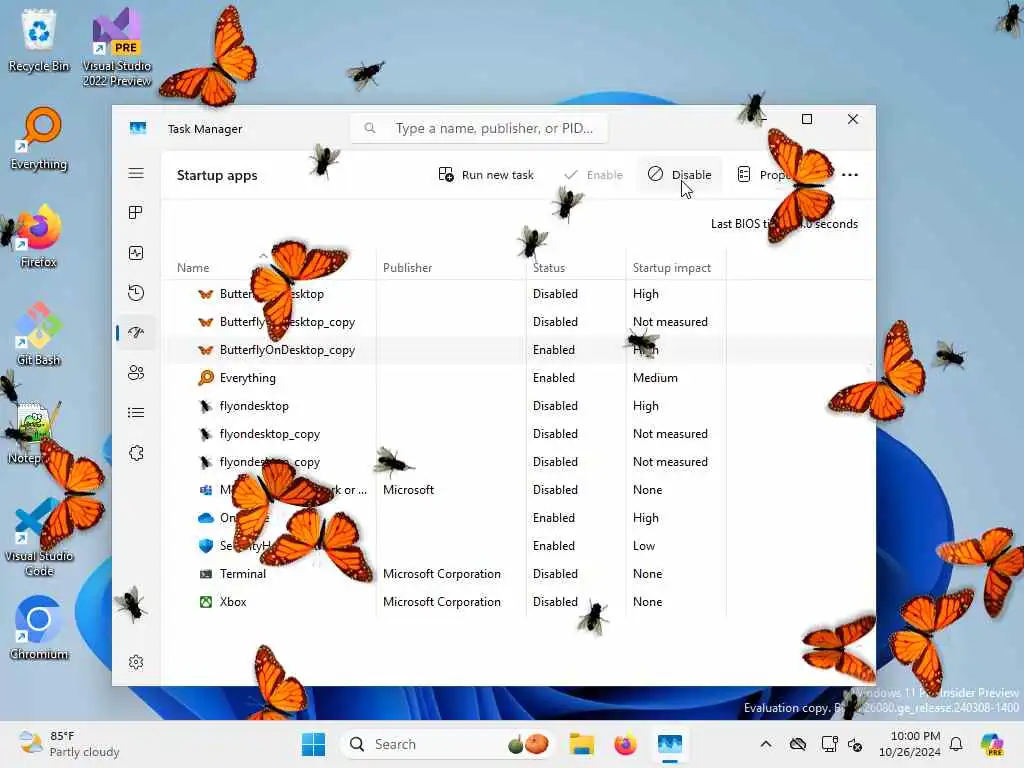Sort startup list by Status column

tap(549, 268)
